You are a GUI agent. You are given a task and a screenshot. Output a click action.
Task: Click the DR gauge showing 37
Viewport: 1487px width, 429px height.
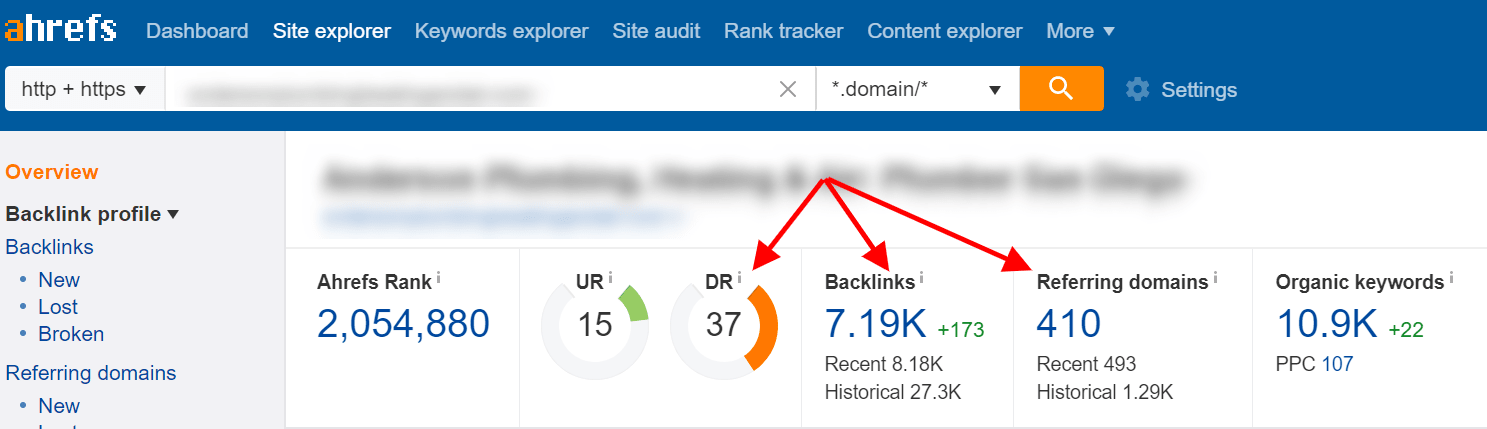click(723, 325)
